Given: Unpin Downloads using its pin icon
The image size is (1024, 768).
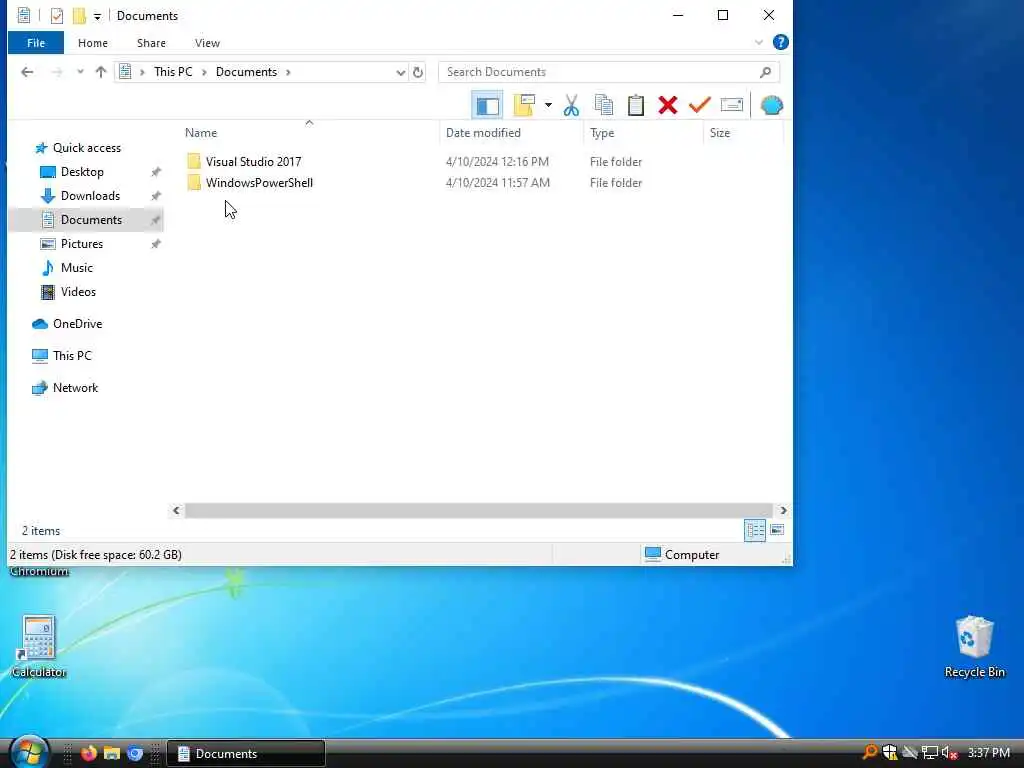Looking at the screenshot, I should 155,196.
